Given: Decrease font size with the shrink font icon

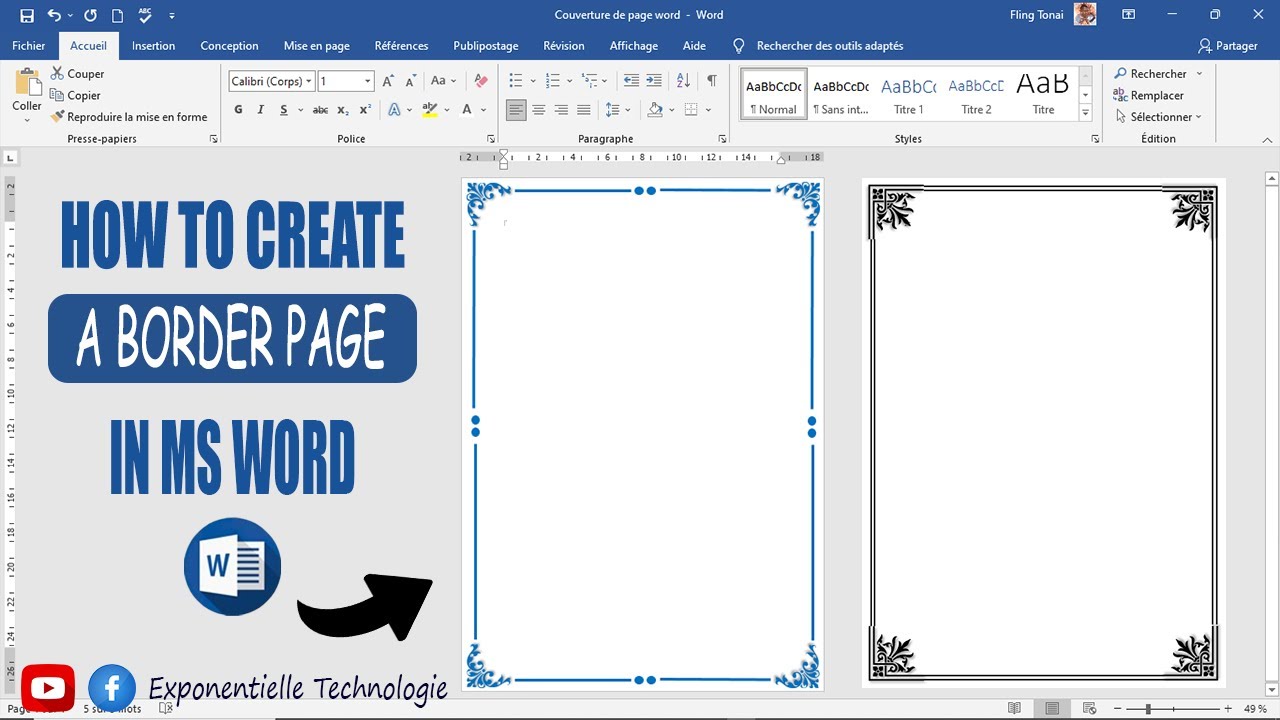Looking at the screenshot, I should point(410,81).
